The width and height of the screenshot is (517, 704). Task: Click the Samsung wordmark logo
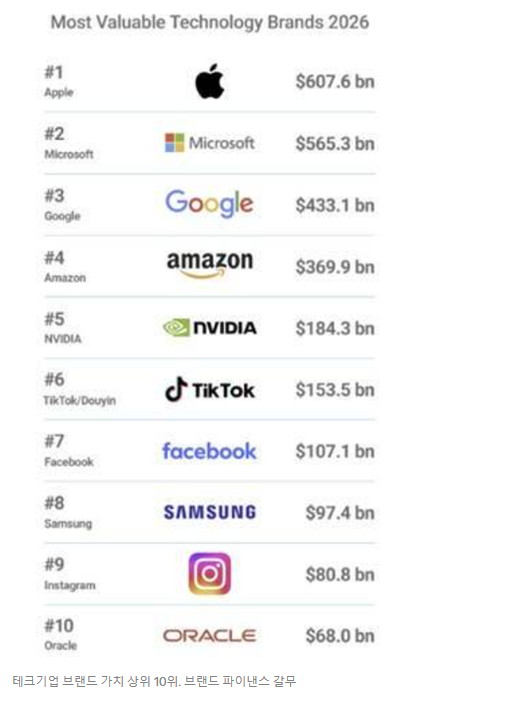click(x=210, y=512)
